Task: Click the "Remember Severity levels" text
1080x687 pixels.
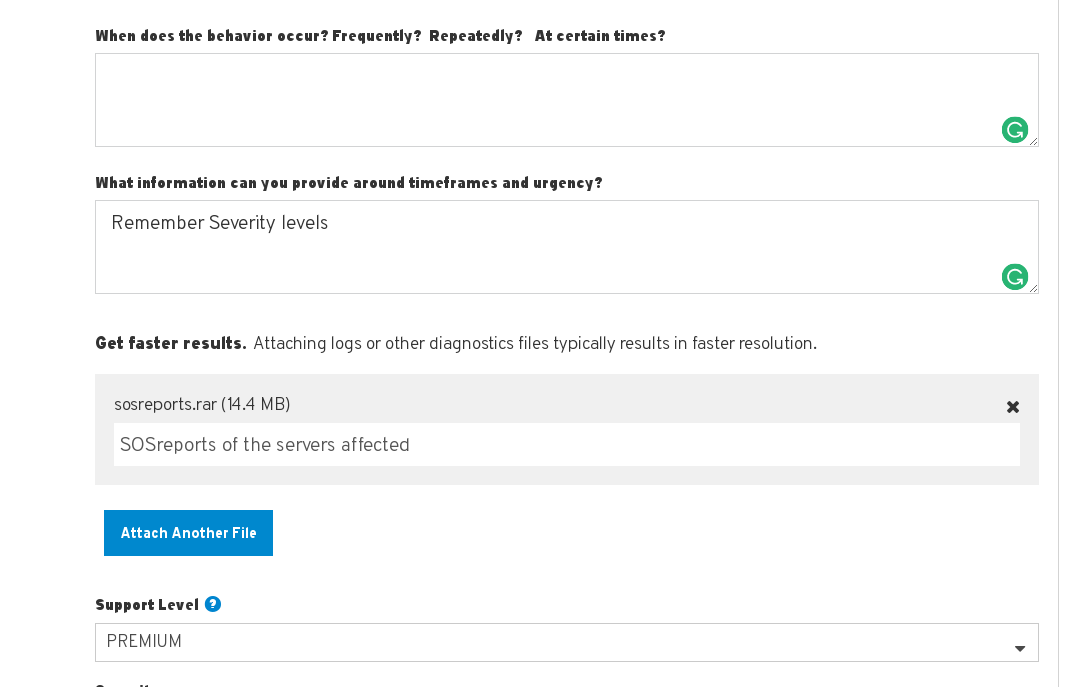Action: coord(220,223)
